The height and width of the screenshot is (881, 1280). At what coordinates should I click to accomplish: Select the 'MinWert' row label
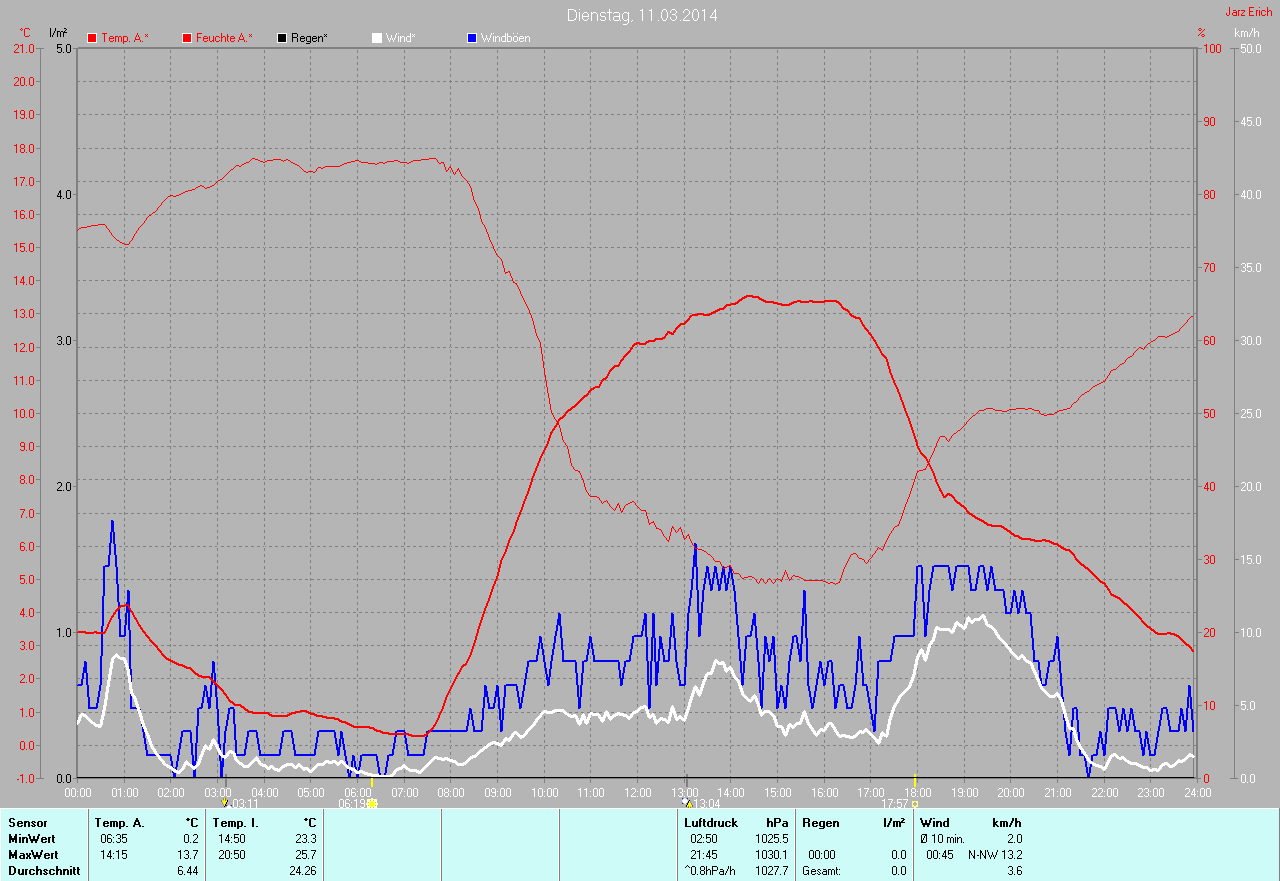(x=32, y=839)
